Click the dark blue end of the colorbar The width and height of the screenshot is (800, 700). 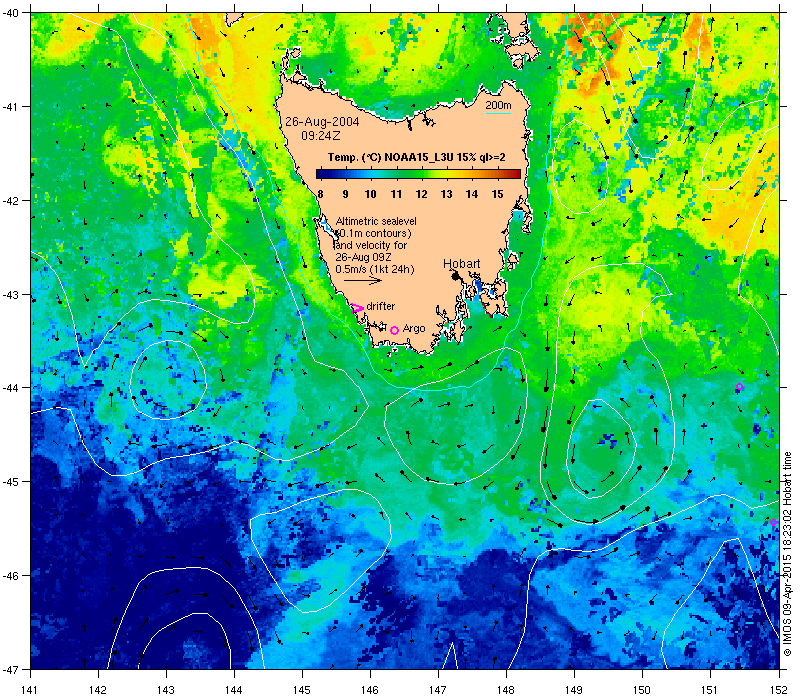(320, 174)
